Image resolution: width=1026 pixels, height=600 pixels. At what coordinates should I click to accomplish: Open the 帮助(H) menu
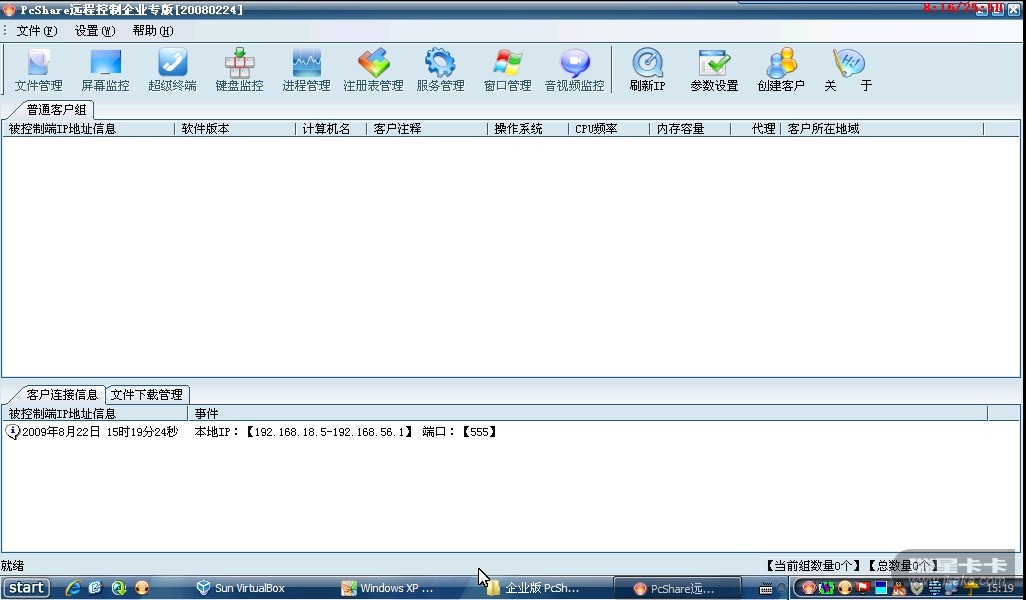click(x=152, y=31)
